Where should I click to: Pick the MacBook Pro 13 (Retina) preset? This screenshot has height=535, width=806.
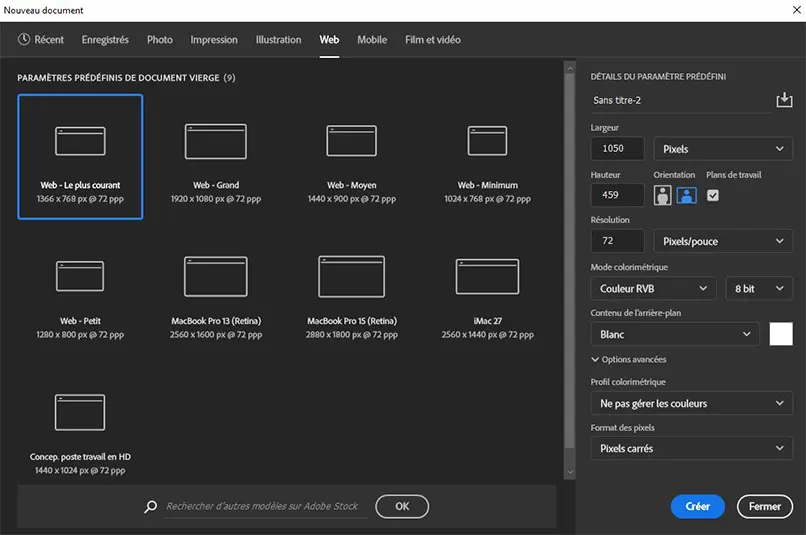pos(216,277)
